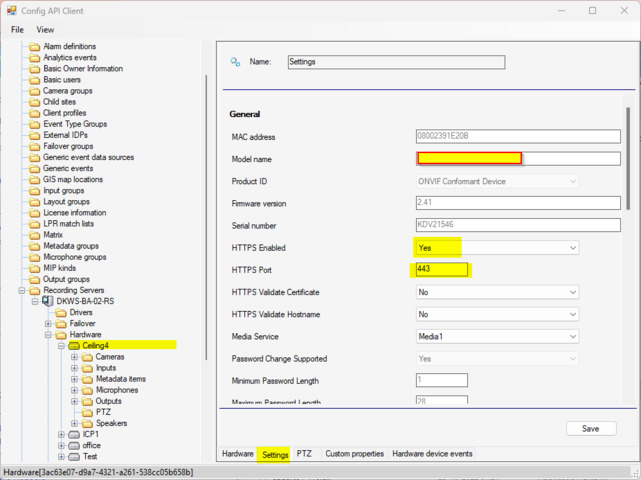
Task: Expand the ICP1 hardware node
Action: 61,434
